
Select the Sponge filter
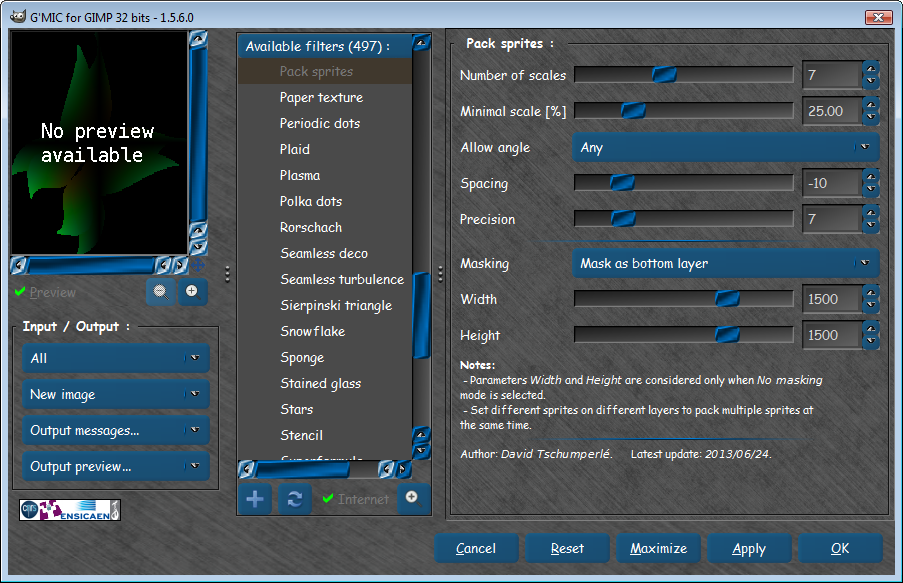325,357
